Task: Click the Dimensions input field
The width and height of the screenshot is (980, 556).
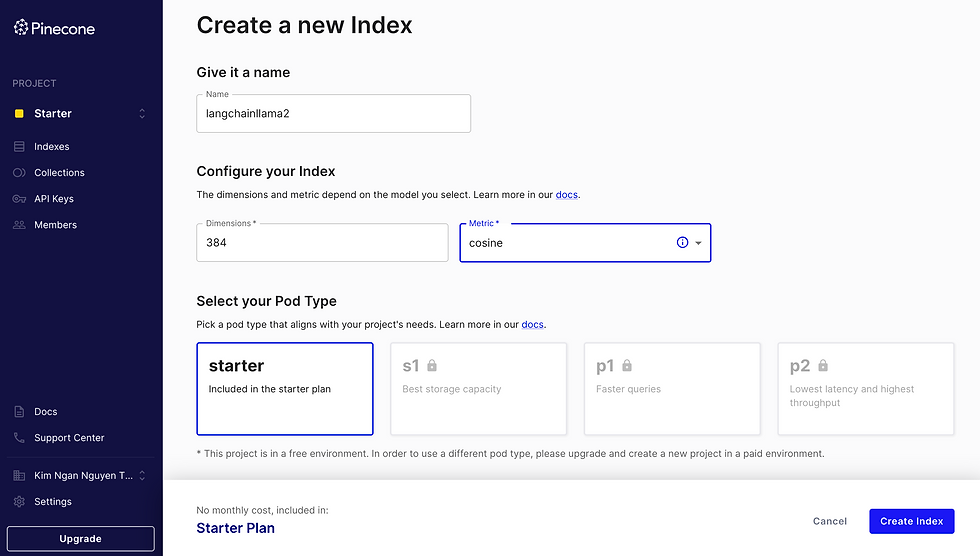Action: point(322,242)
